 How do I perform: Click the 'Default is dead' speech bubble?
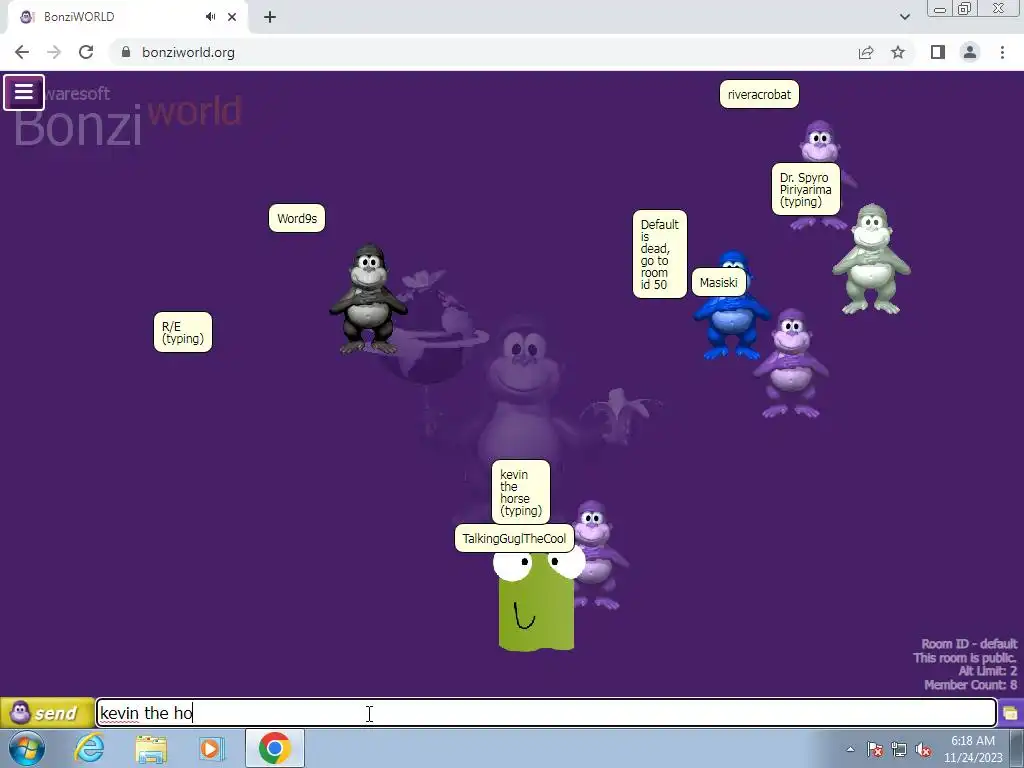pos(660,254)
